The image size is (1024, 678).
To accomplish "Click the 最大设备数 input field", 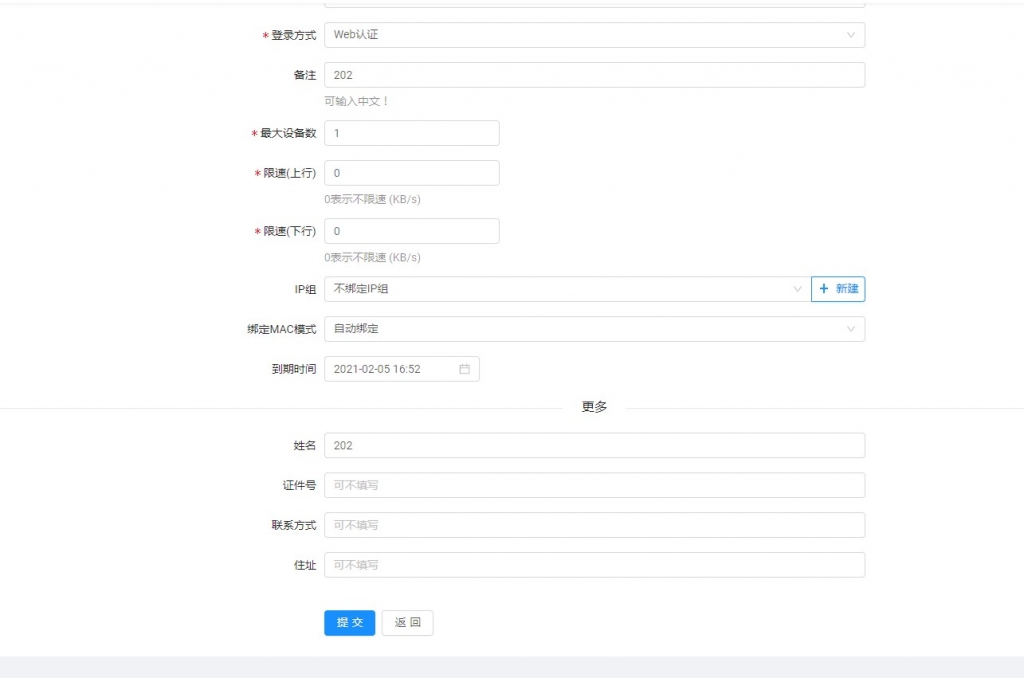I will [x=411, y=133].
